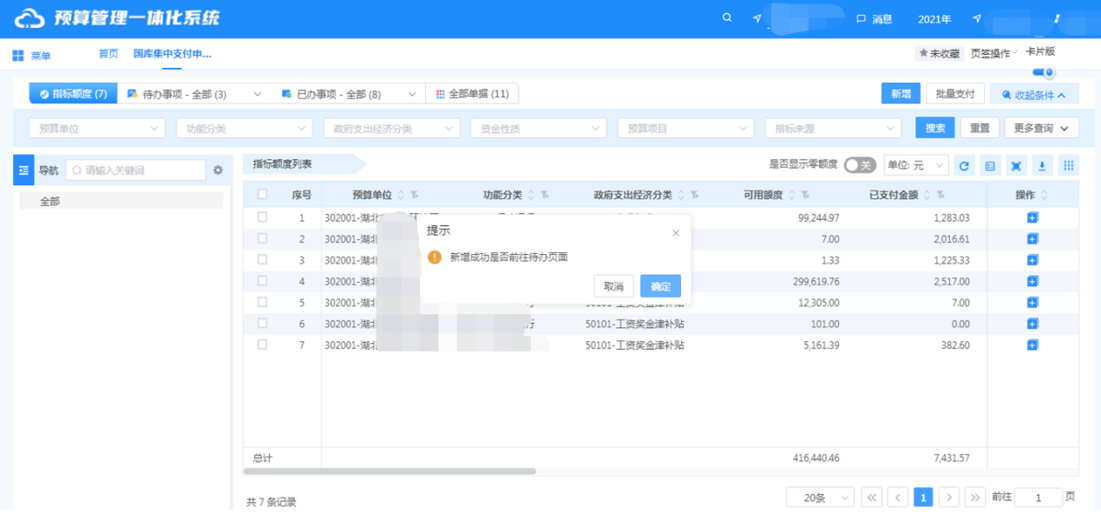Check the select-all header checkbox
This screenshot has height=522, width=1101.
263,194
